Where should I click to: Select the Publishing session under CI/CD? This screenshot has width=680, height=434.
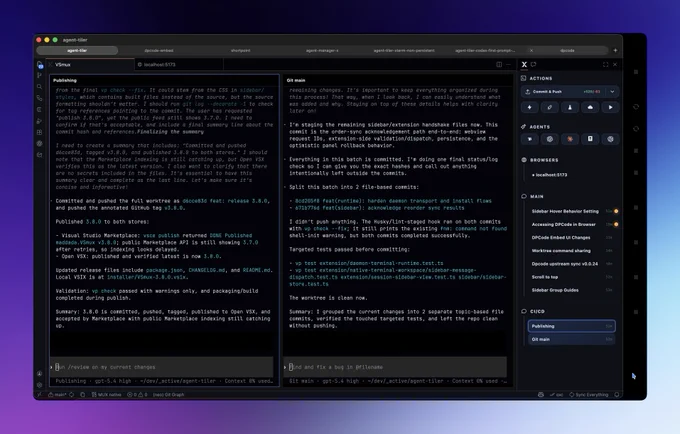tap(572, 326)
